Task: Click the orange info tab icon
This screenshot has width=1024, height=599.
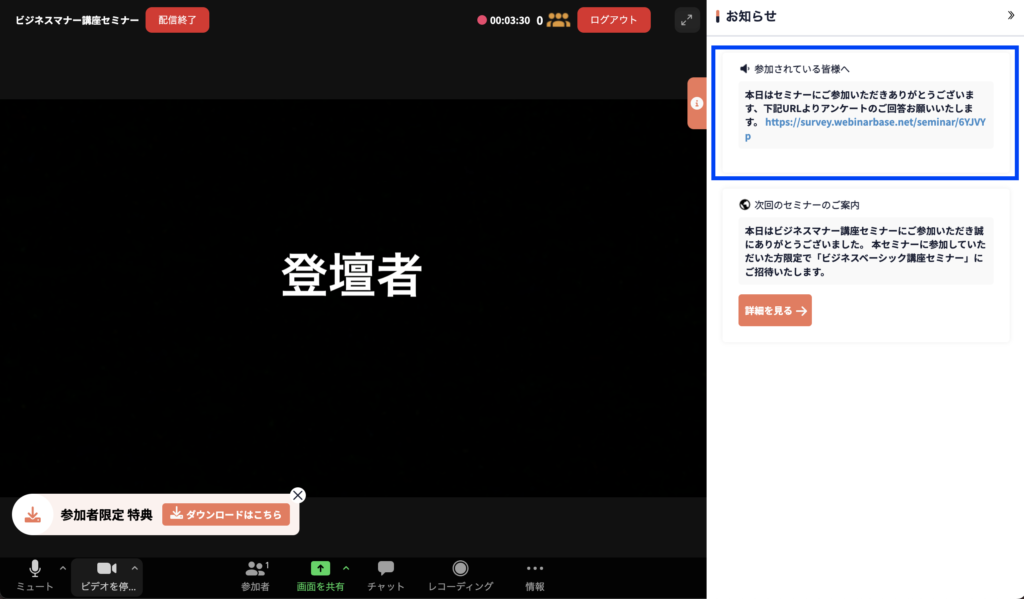Action: 697,103
